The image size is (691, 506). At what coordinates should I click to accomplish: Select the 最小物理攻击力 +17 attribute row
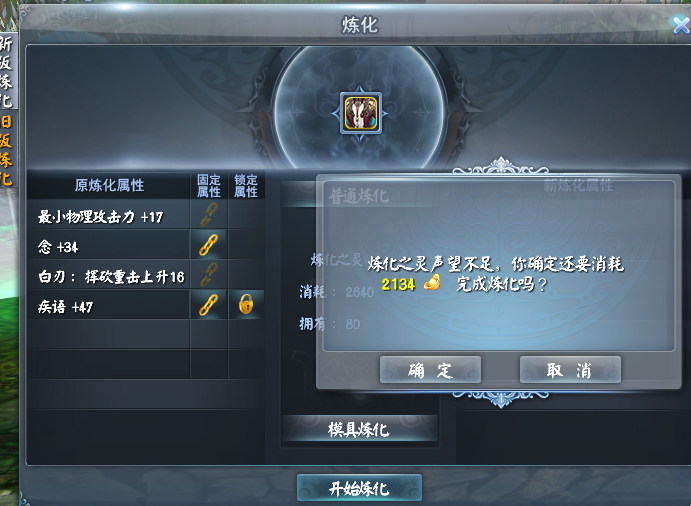click(x=108, y=215)
